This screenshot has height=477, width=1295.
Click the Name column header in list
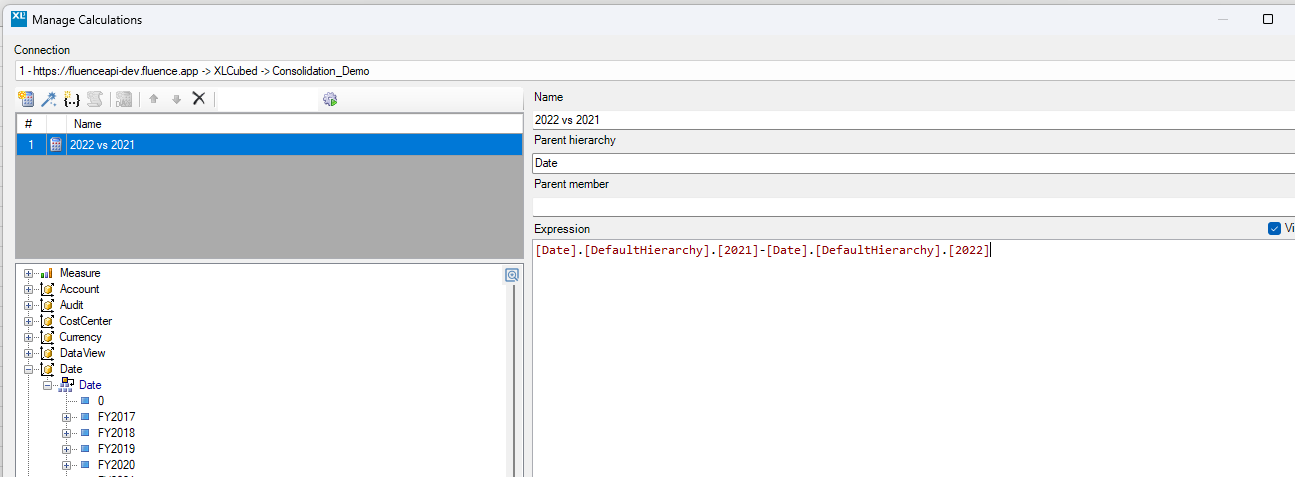295,124
